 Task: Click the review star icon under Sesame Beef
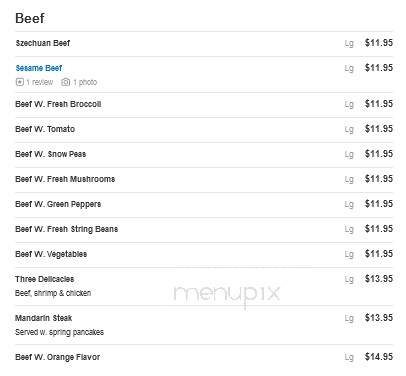click(20, 82)
